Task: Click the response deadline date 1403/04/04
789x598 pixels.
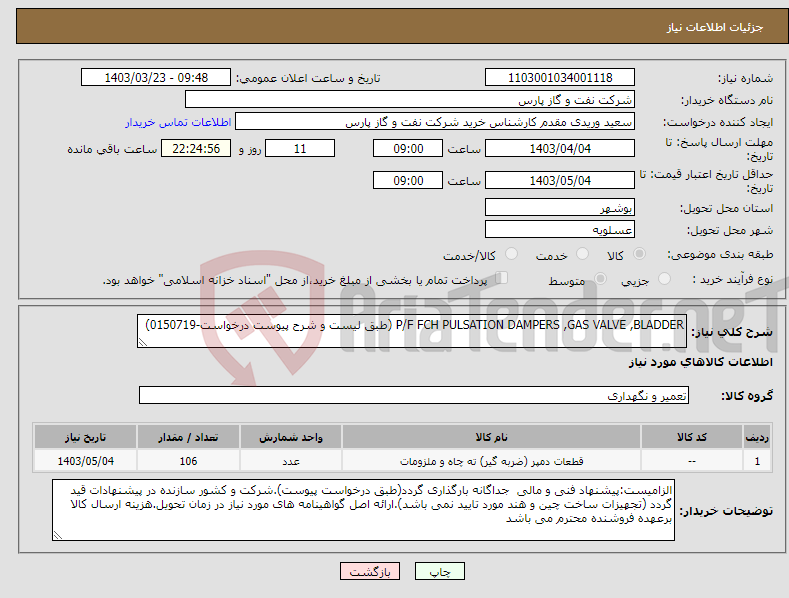Action: pyautogui.click(x=560, y=148)
